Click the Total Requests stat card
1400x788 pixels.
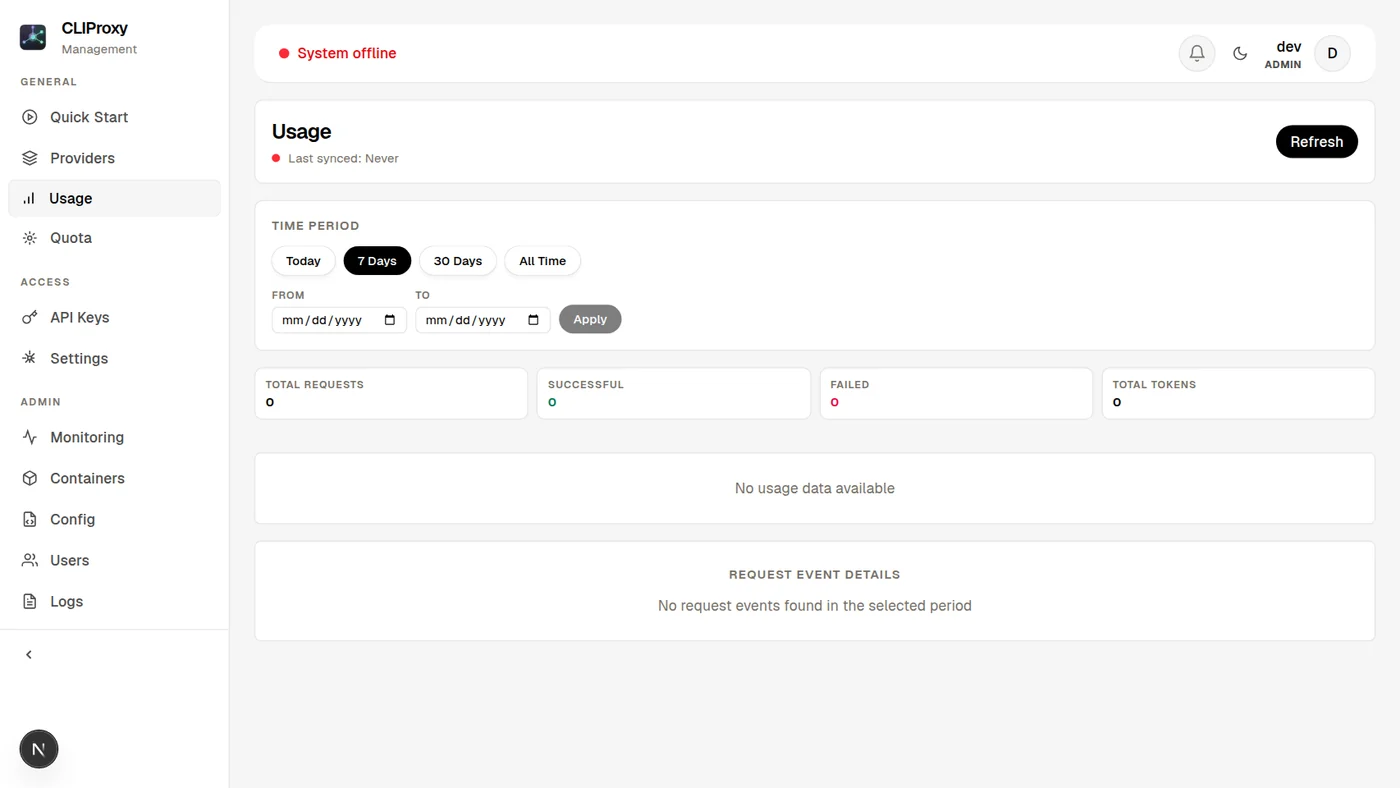point(391,393)
